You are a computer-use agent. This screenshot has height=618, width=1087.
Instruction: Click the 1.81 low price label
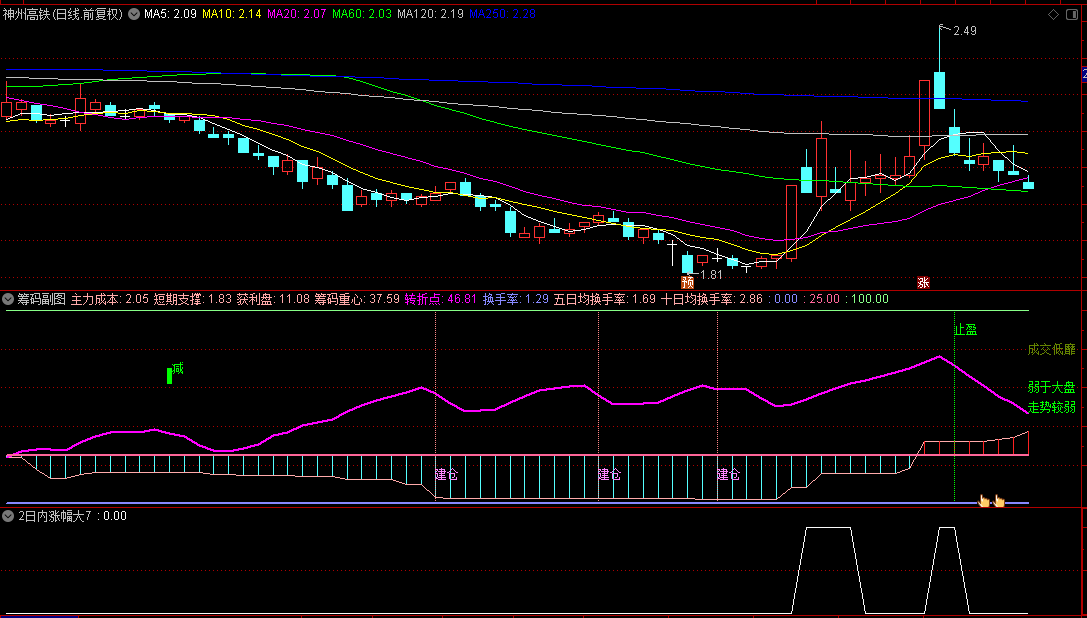click(x=711, y=275)
